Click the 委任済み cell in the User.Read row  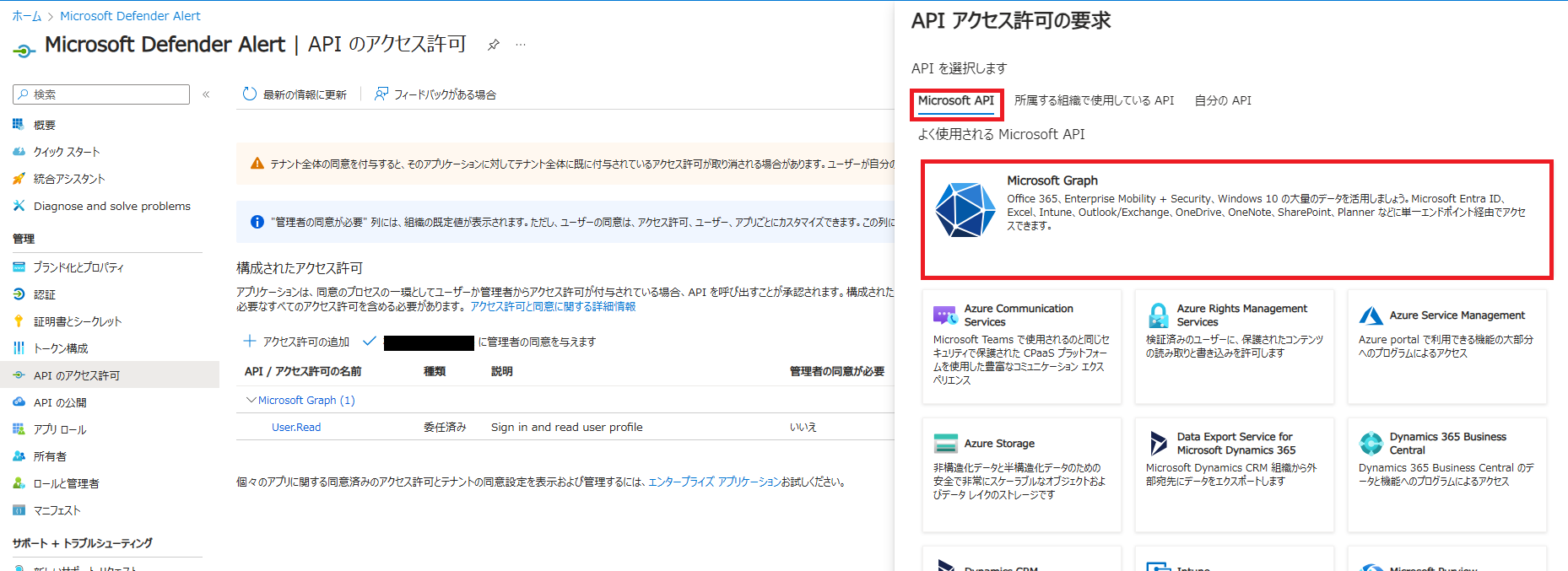point(445,428)
